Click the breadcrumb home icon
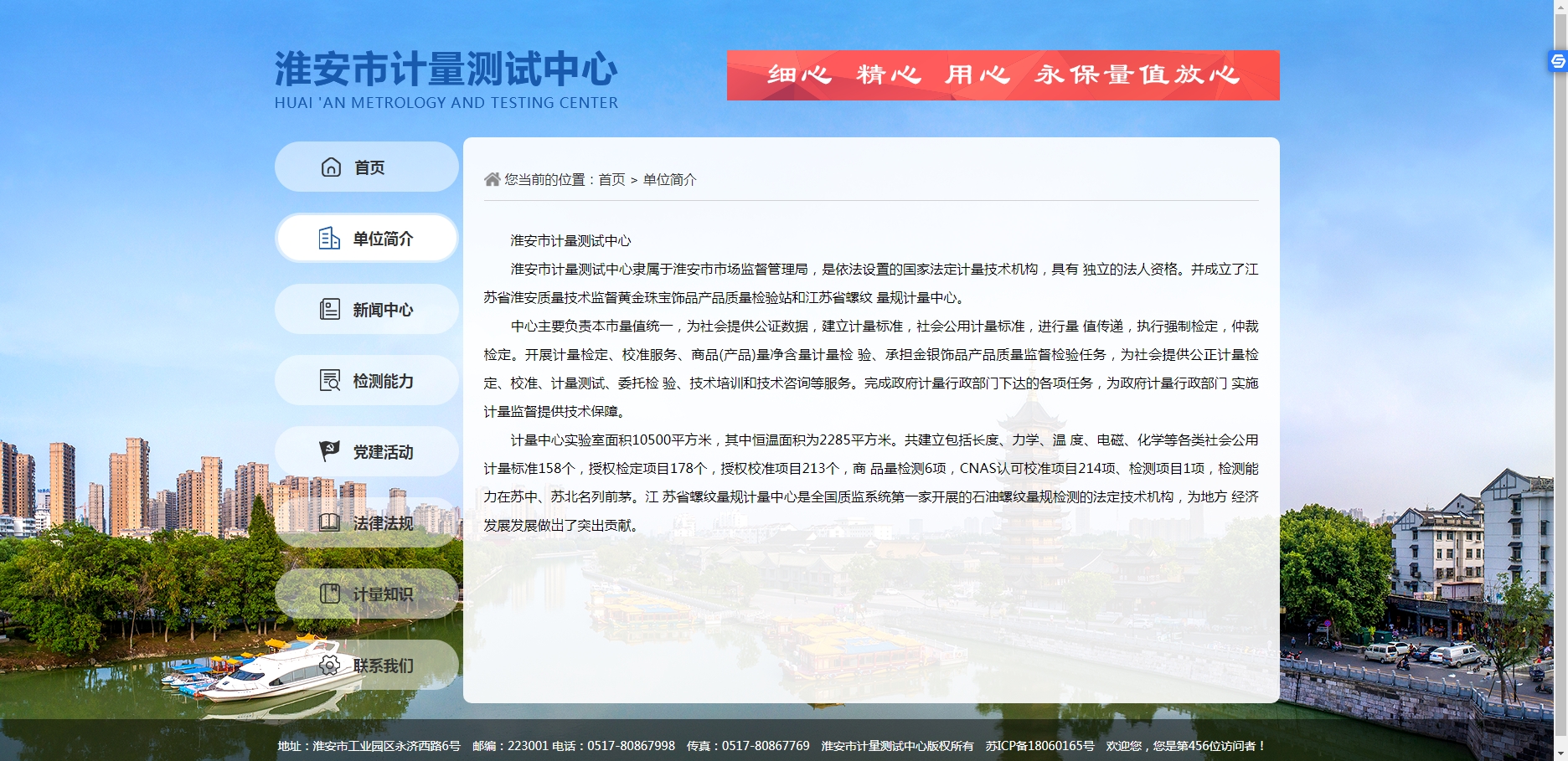 tap(492, 179)
